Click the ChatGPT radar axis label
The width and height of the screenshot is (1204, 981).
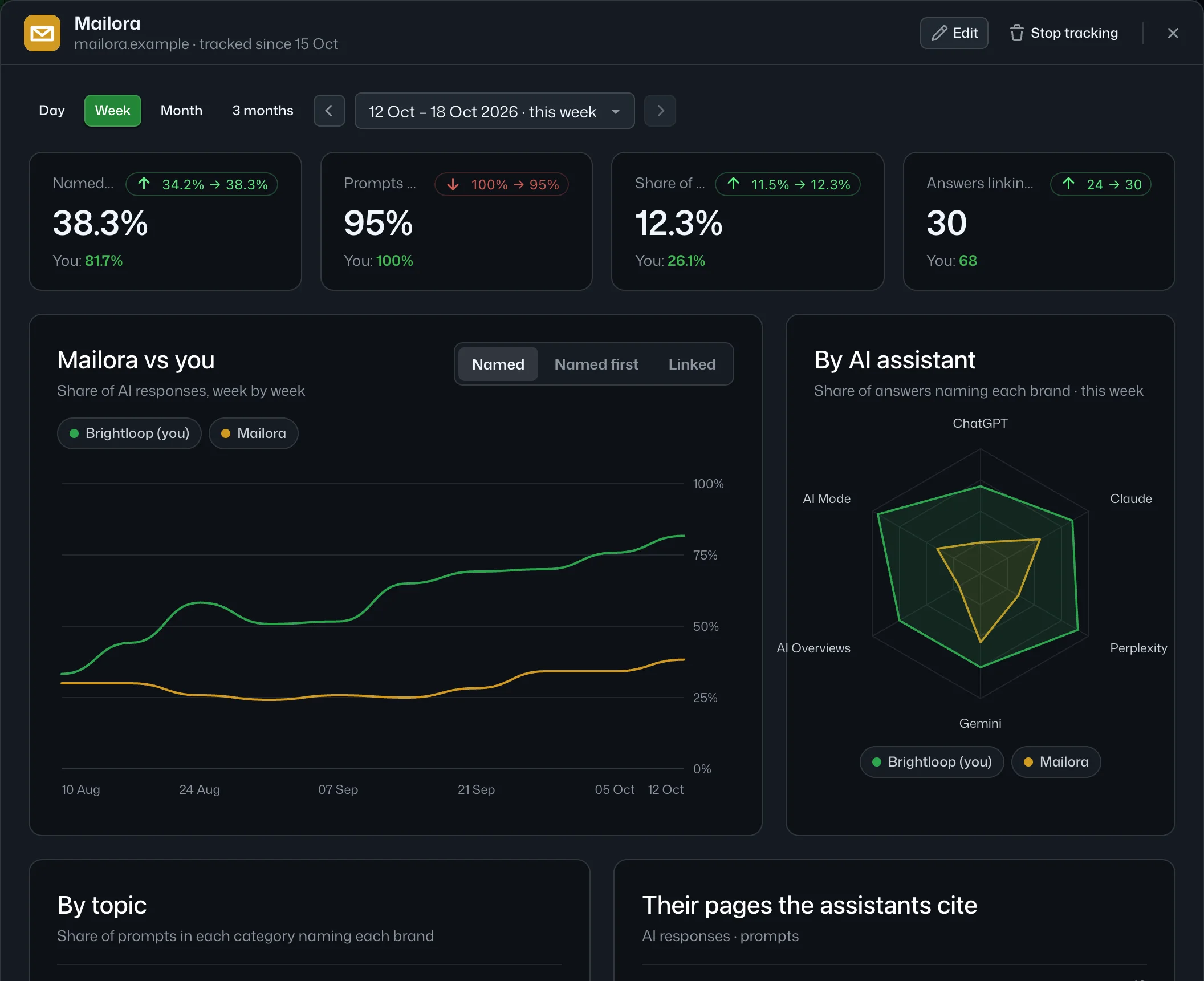pyautogui.click(x=981, y=423)
